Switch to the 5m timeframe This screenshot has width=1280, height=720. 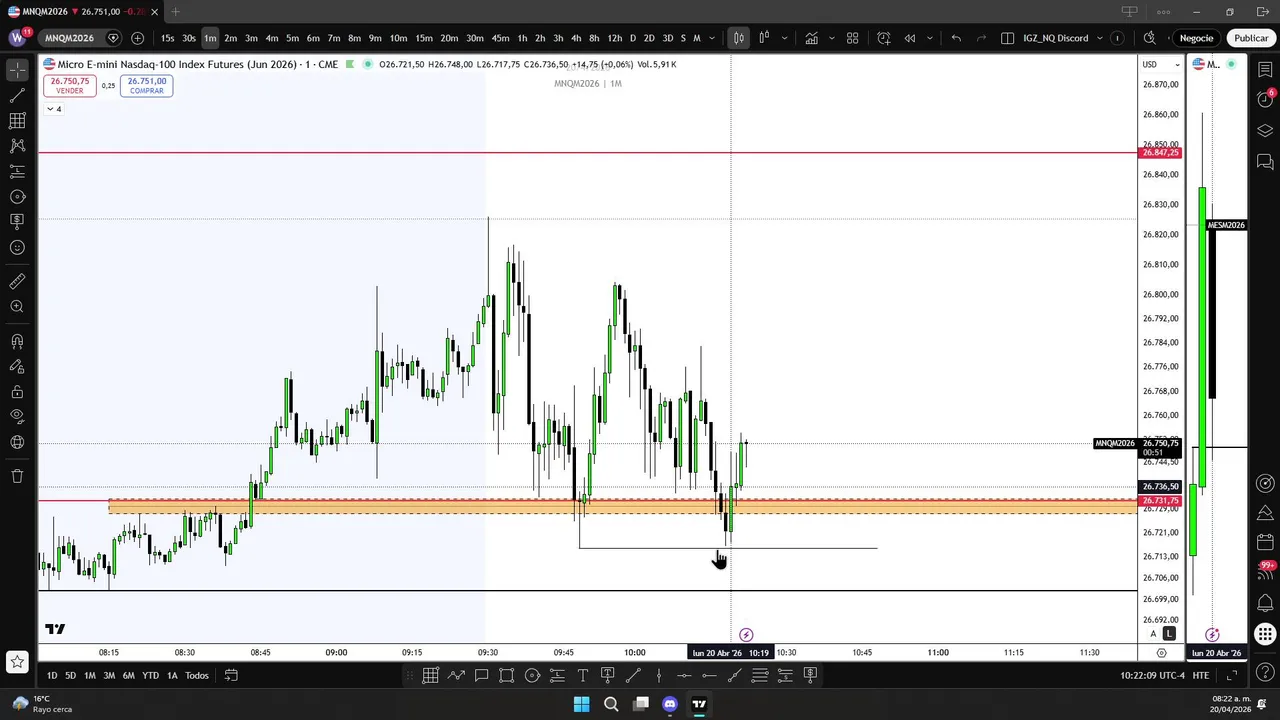[292, 38]
